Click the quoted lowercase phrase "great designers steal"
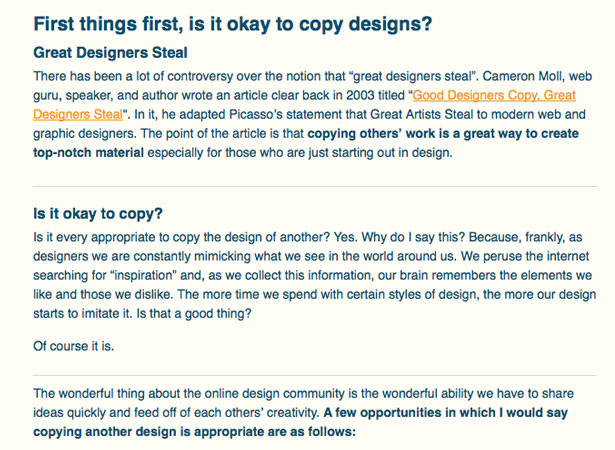615x450 pixels. pyautogui.click(x=412, y=76)
